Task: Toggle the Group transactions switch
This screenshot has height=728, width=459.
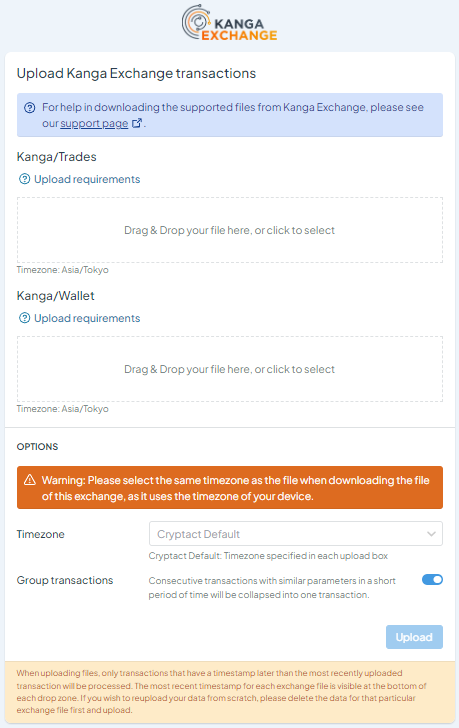Action: pos(432,579)
